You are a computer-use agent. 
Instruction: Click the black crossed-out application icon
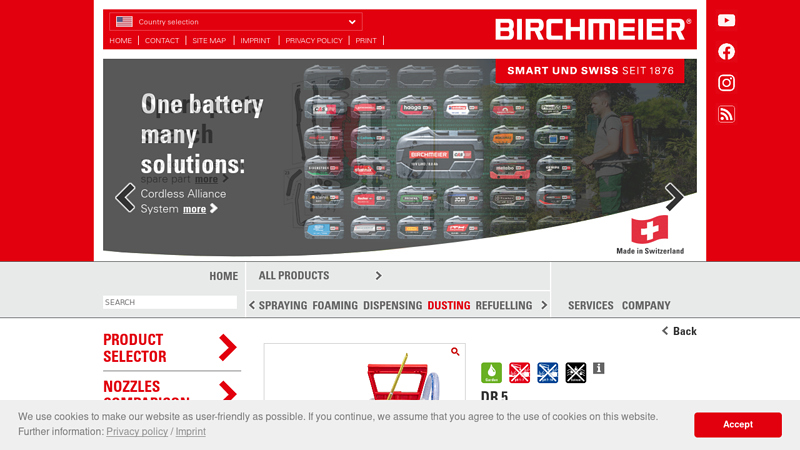tap(576, 372)
